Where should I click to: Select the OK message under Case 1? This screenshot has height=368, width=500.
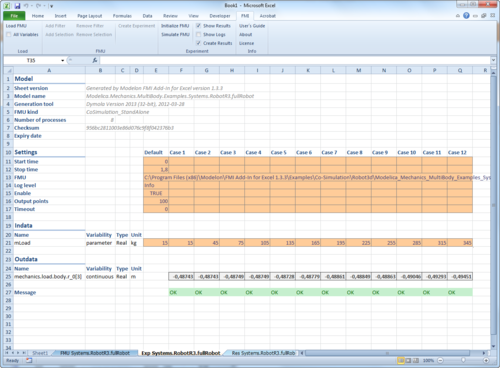pyautogui.click(x=181, y=292)
